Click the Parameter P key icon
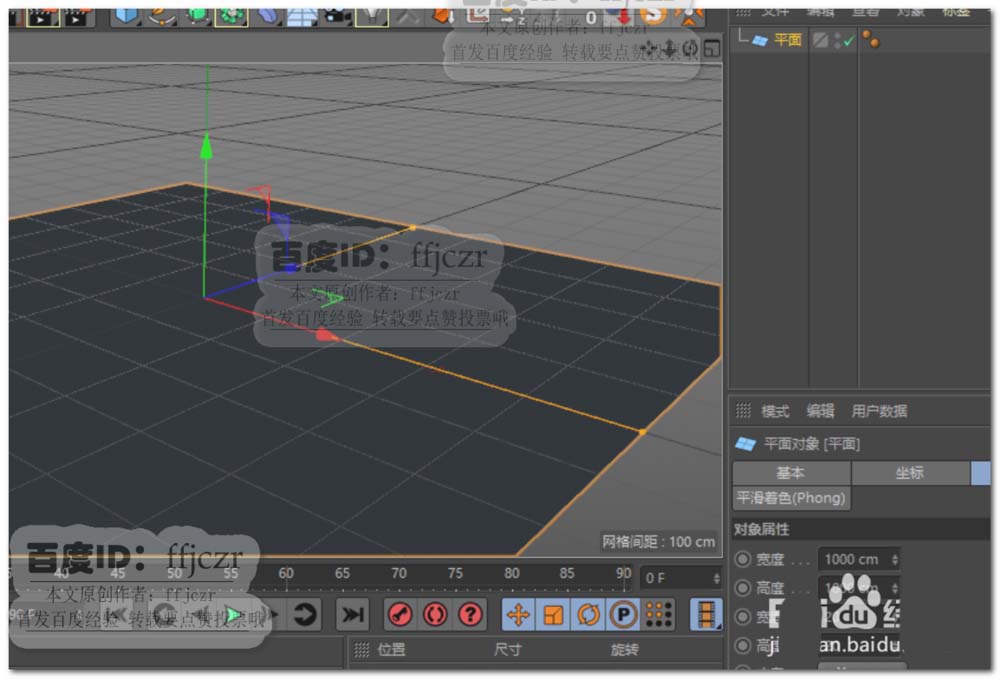The width and height of the screenshot is (1000, 679). (624, 615)
